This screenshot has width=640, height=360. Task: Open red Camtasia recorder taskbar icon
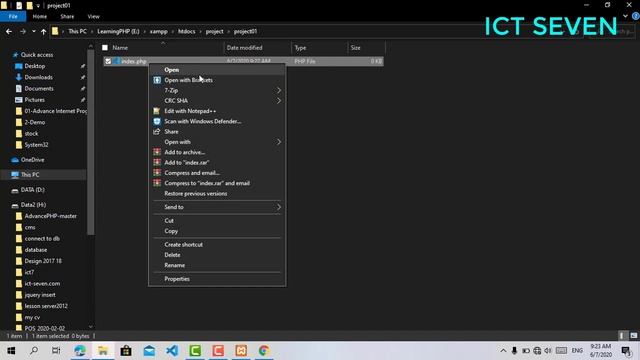(218, 351)
